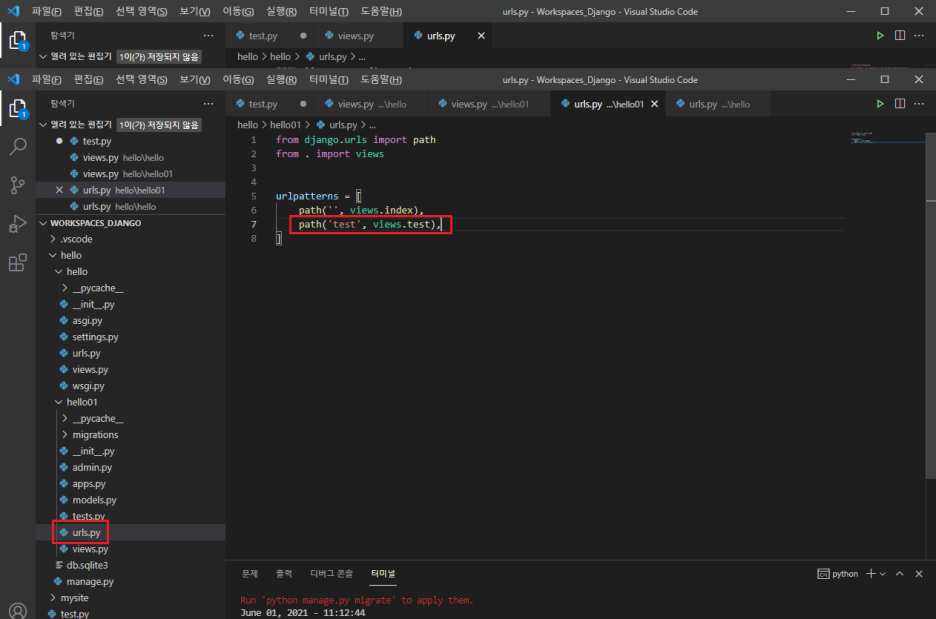
Task: Open the Run and Debug view
Action: coord(18,224)
